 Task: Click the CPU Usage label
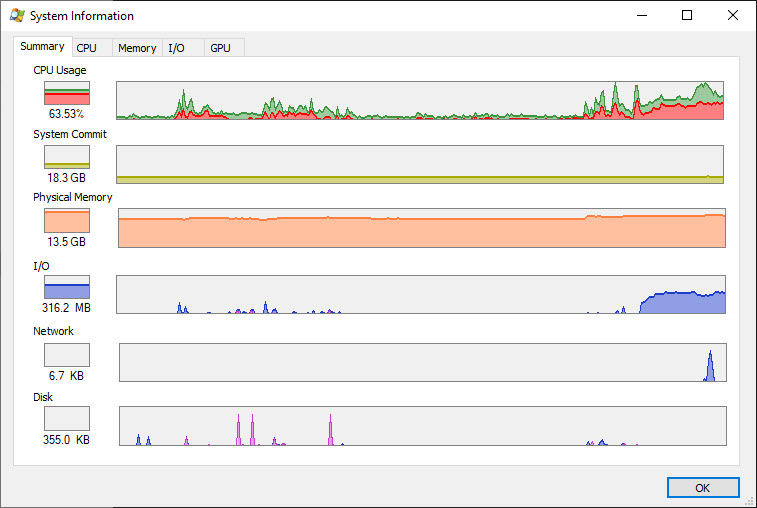[x=60, y=70]
